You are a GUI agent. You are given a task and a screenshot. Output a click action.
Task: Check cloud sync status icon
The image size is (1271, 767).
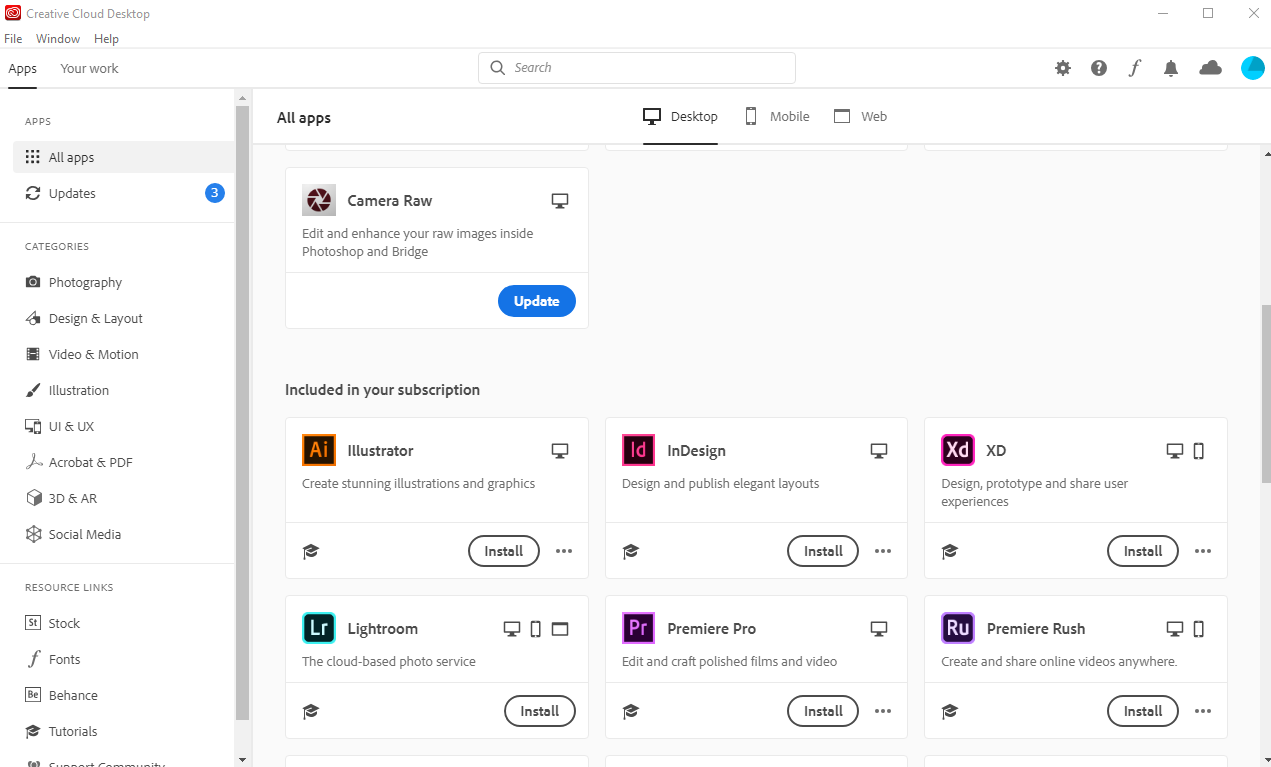(x=1210, y=67)
